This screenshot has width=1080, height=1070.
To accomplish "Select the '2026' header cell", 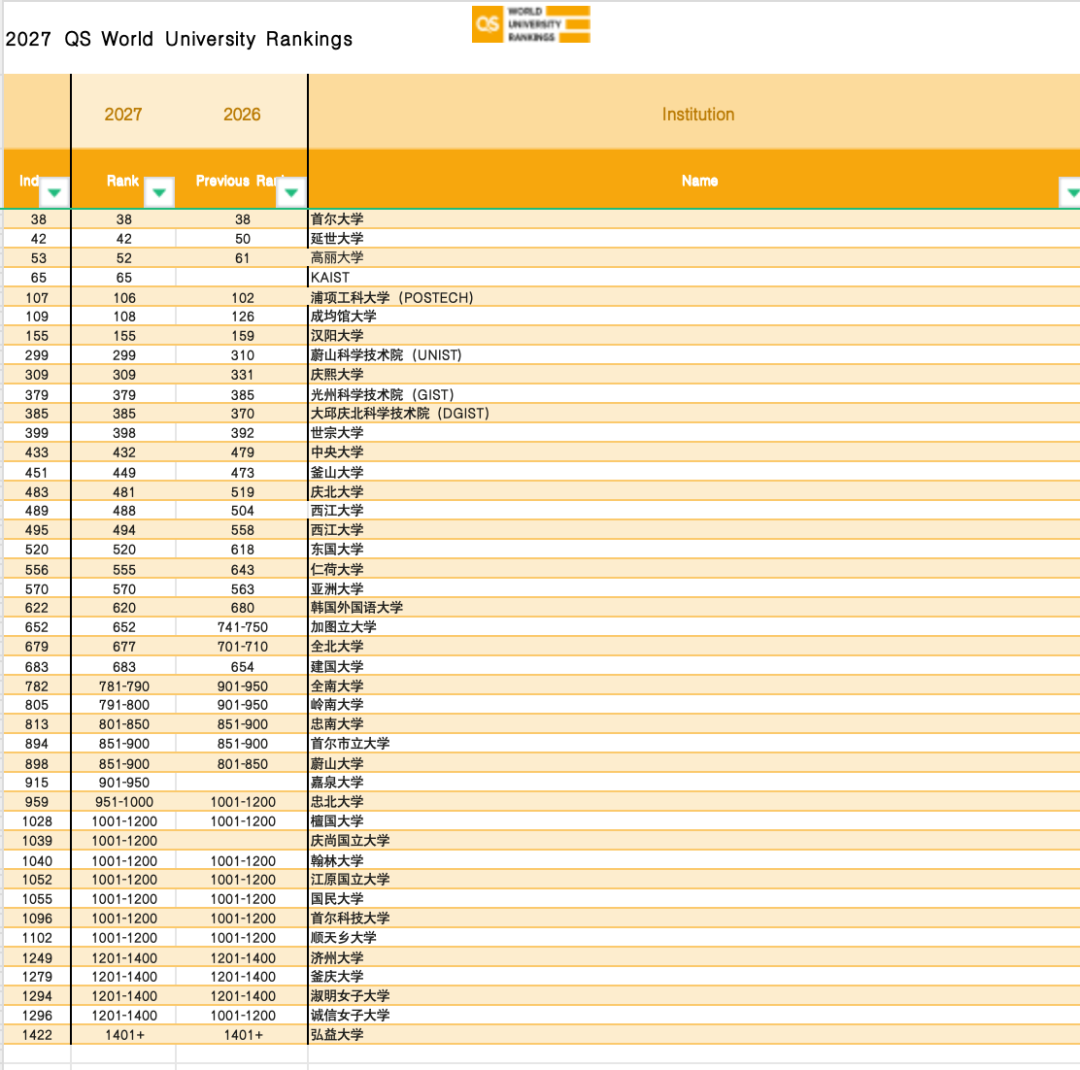I will pos(242,114).
